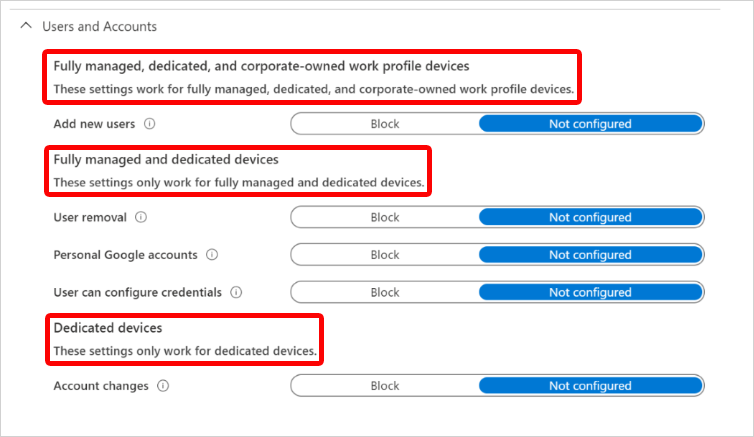Block Account changes on dedicated devices

385,386
